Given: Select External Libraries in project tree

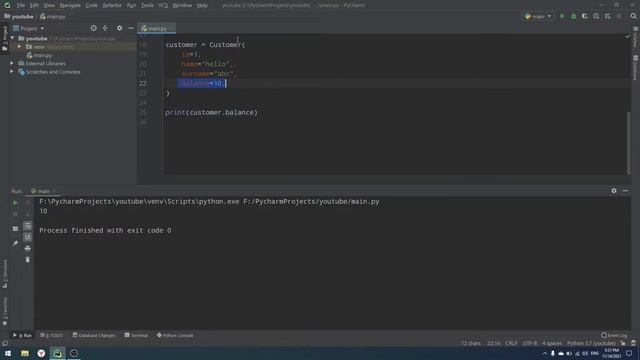Looking at the screenshot, I should (45, 64).
